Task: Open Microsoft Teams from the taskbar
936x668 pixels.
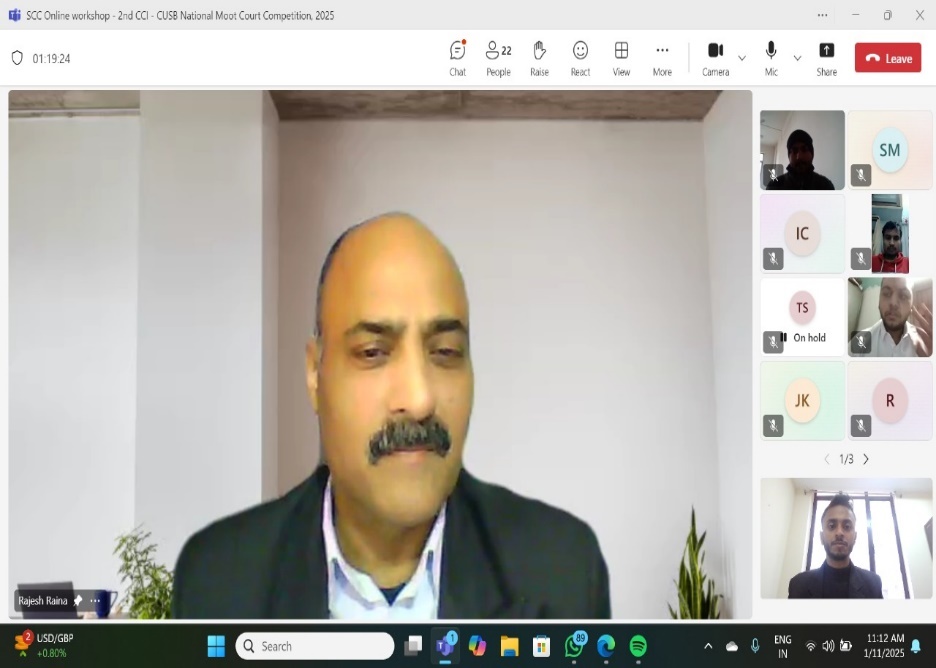Action: [445, 646]
